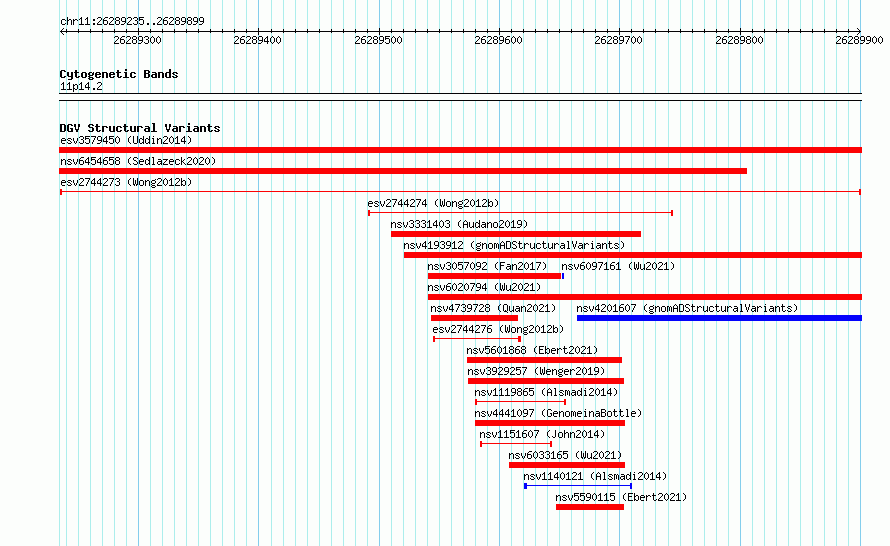Viewport: 890px width, 546px height.
Task: Select the red bar under esv3579450
Action: tap(460, 150)
